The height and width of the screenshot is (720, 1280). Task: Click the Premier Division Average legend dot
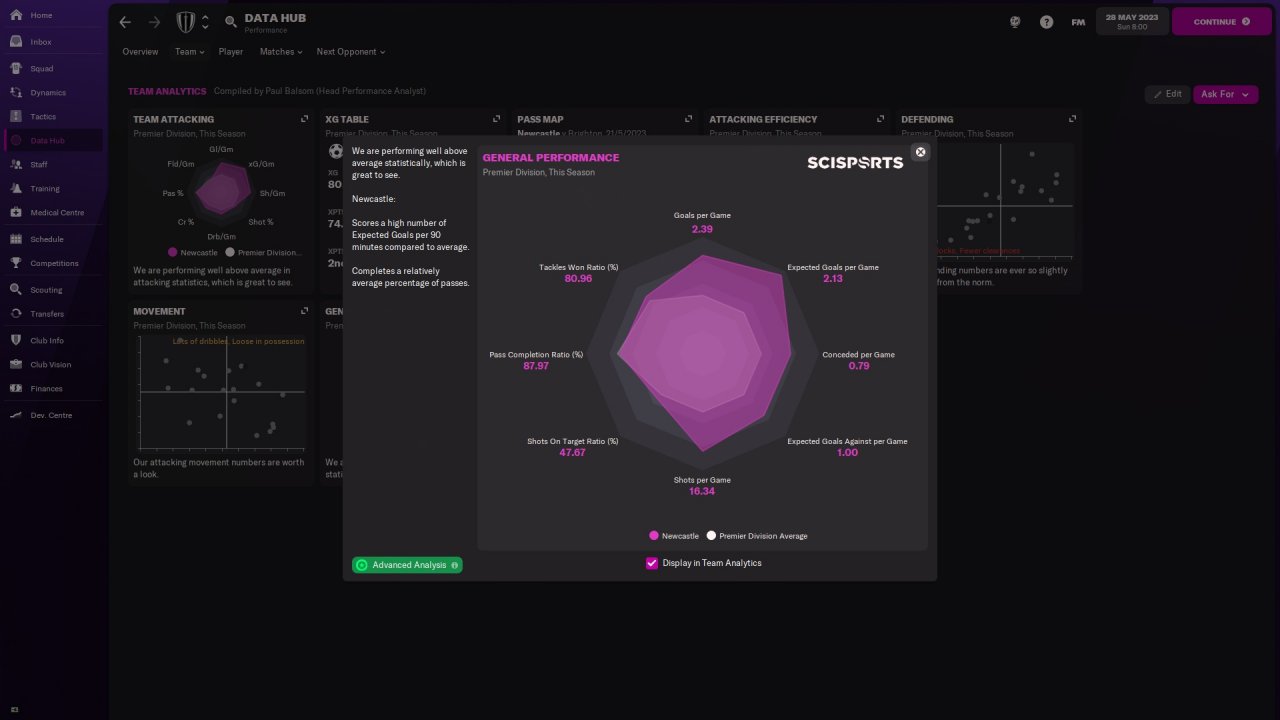[712, 536]
